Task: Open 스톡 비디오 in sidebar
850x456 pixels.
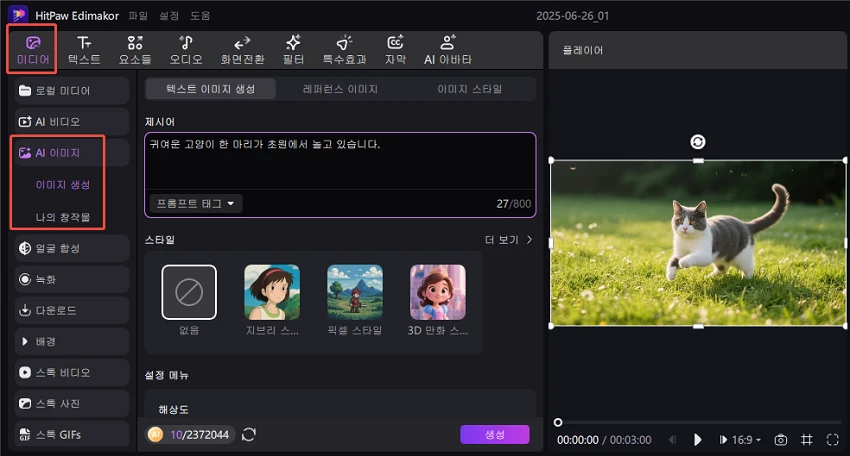Action: [72, 372]
